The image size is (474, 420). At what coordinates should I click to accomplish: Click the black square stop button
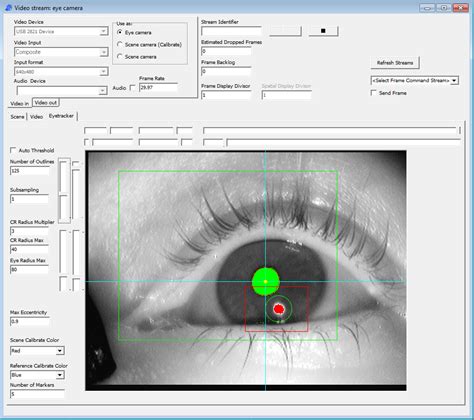point(323,31)
